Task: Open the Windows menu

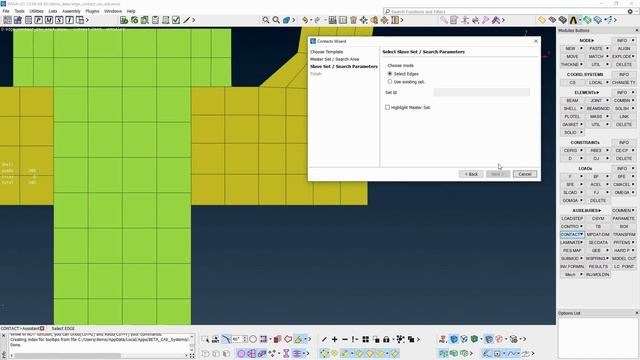Action: (x=113, y=11)
